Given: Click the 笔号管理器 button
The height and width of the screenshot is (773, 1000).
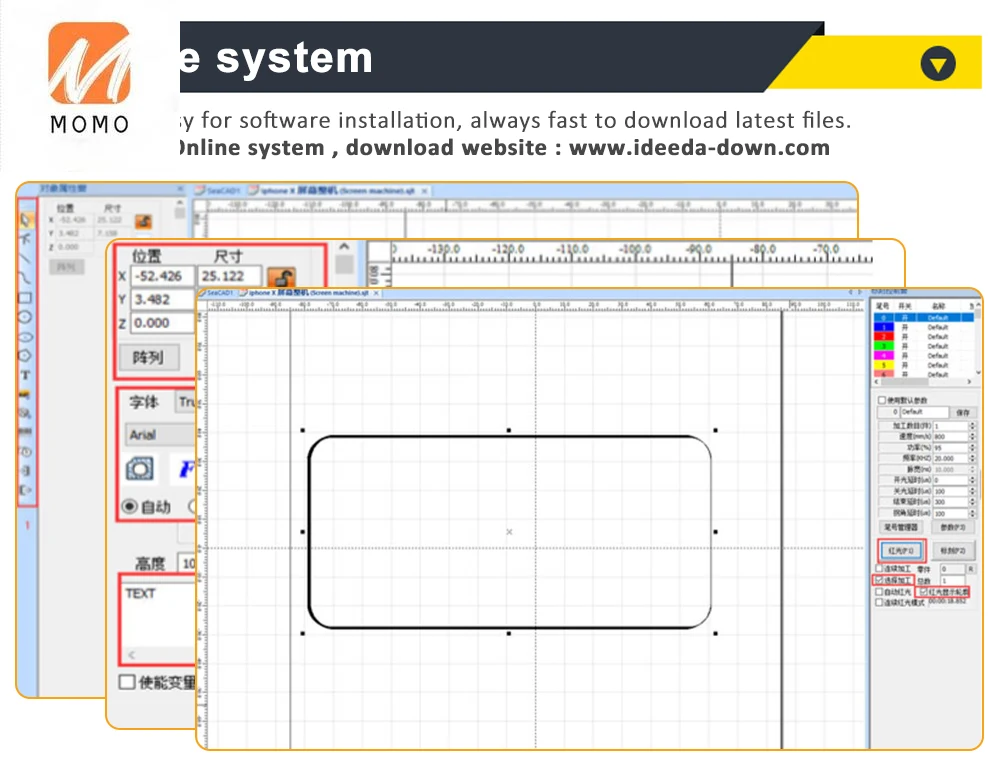Looking at the screenshot, I should pyautogui.click(x=901, y=527).
